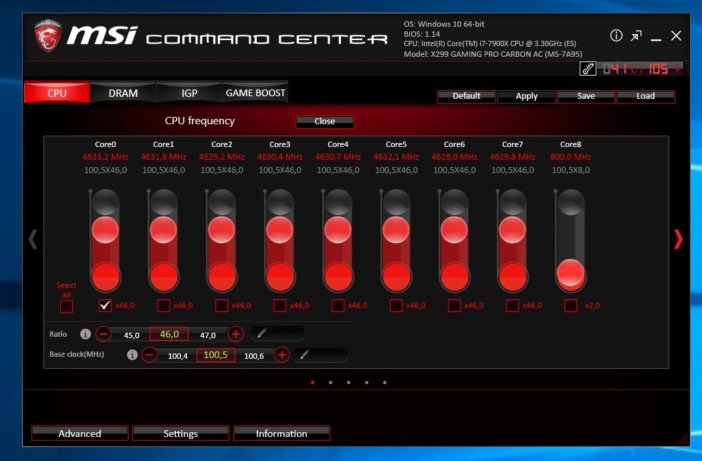
Task: Click the pencil edit icon for Ratio
Action: pos(262,333)
